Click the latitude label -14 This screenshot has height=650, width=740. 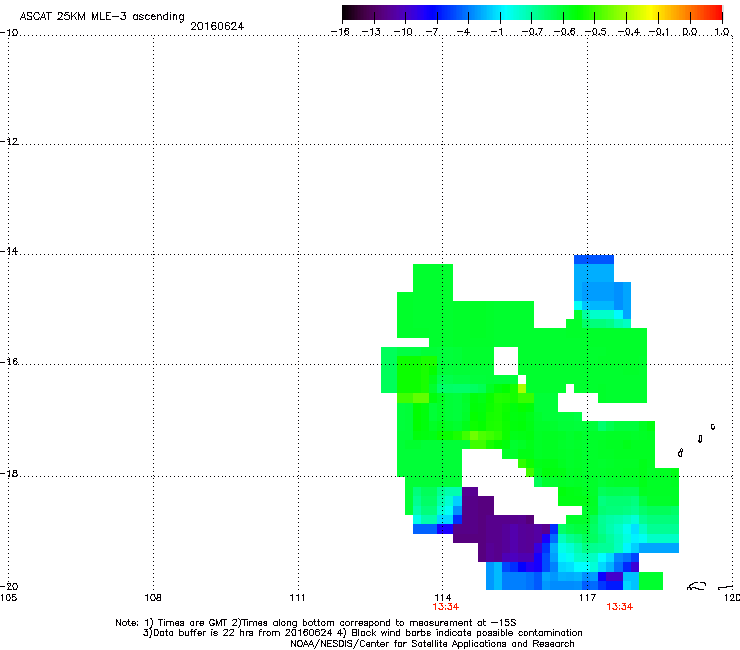[9, 251]
